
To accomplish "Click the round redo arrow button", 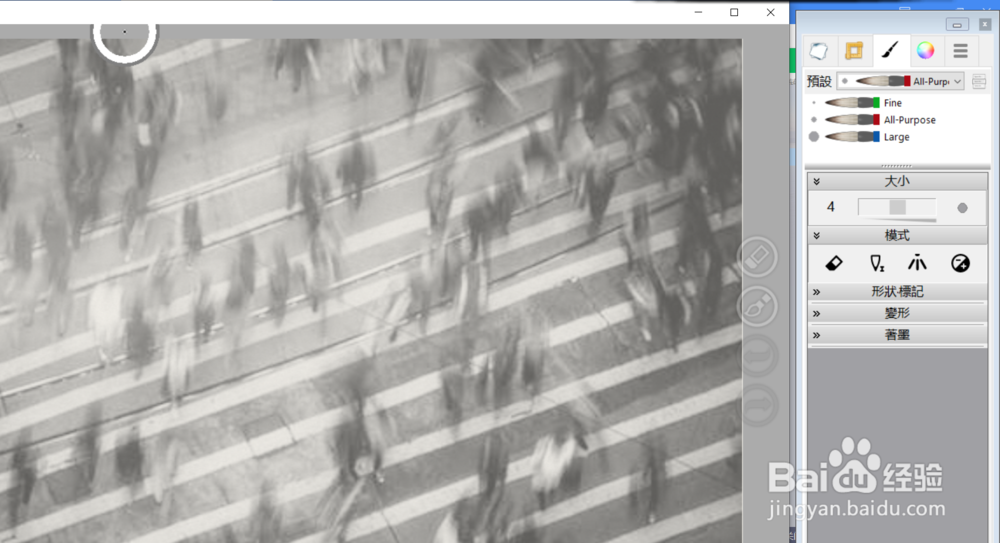I will click(757, 406).
